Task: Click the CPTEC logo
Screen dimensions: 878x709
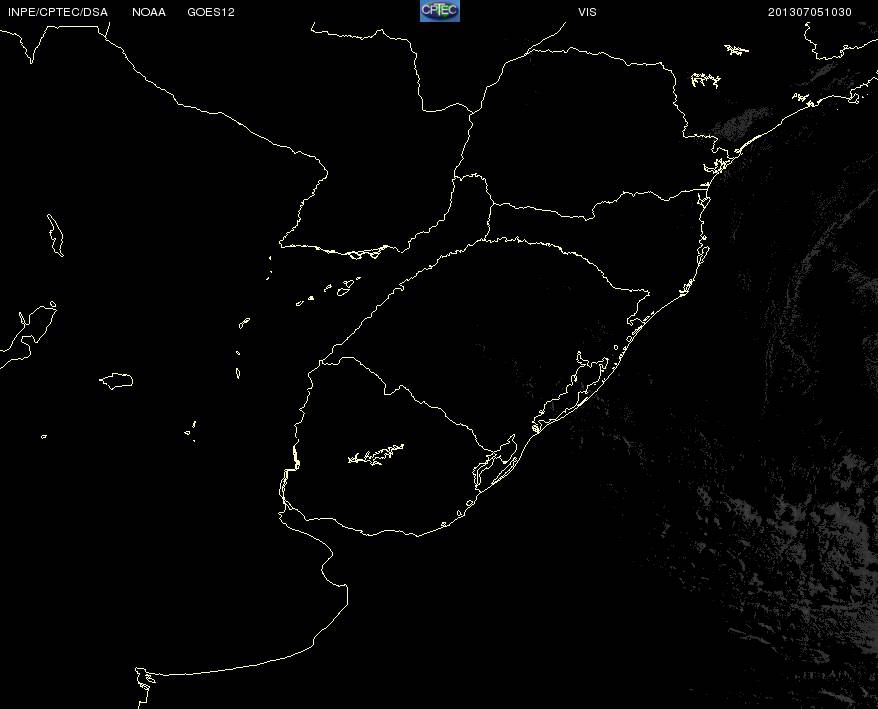Action: click(440, 11)
